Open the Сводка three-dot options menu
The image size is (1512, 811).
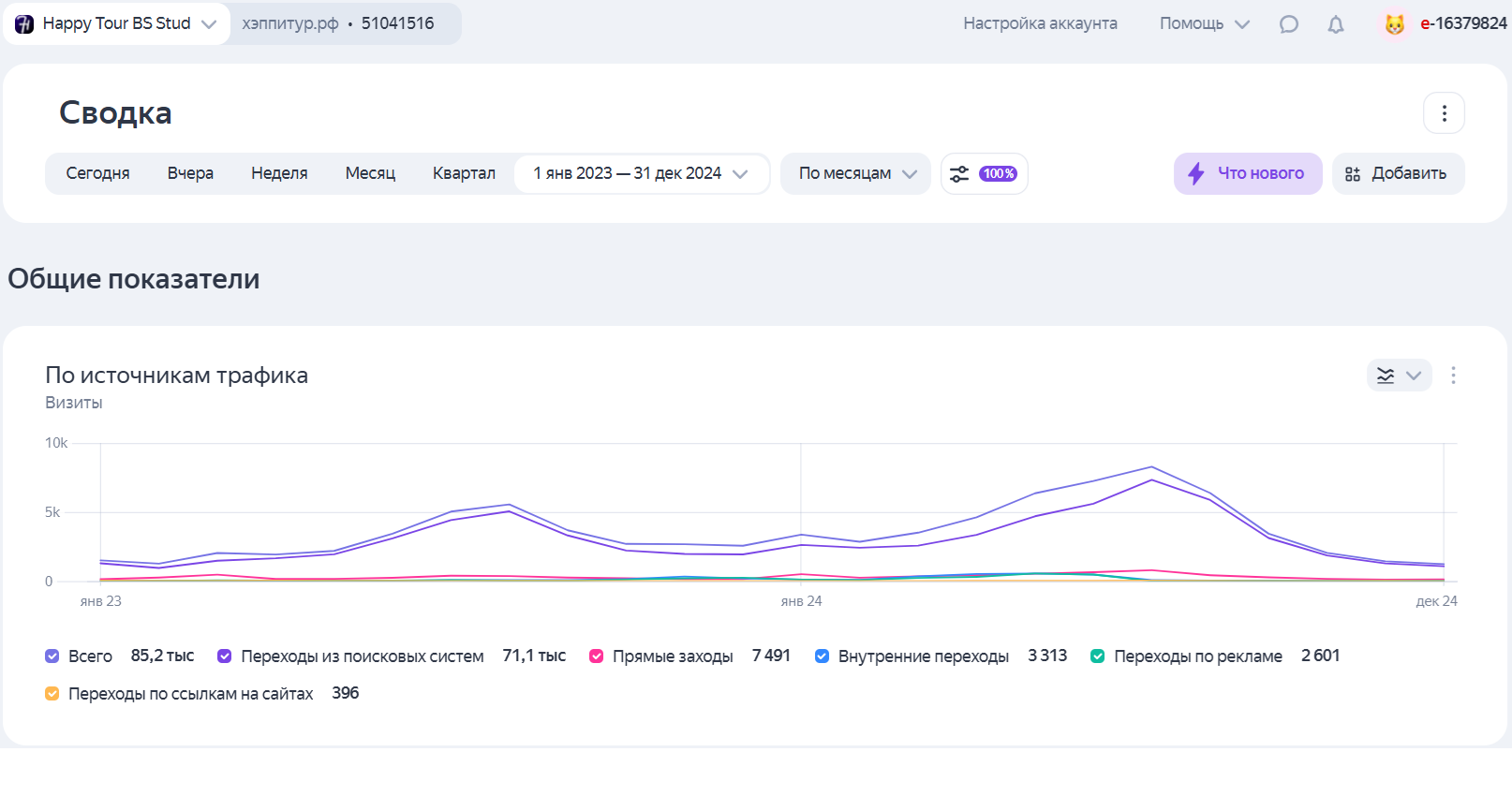(1444, 113)
